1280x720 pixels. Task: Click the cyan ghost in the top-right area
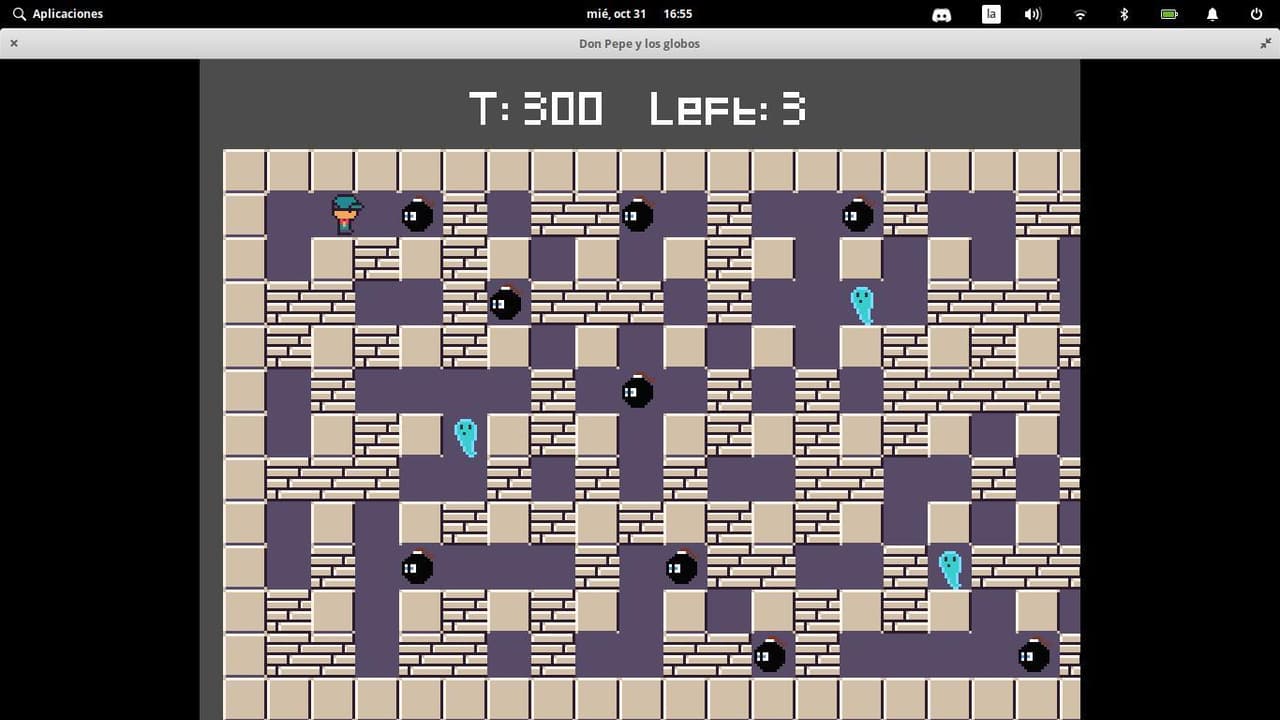click(x=862, y=305)
